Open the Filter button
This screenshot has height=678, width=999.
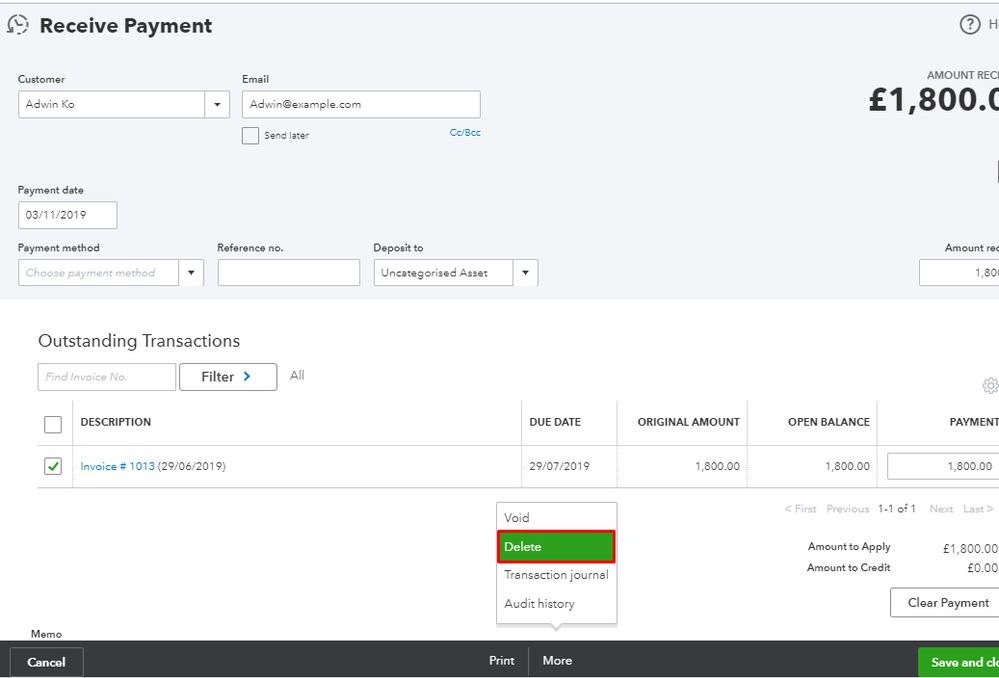point(227,377)
